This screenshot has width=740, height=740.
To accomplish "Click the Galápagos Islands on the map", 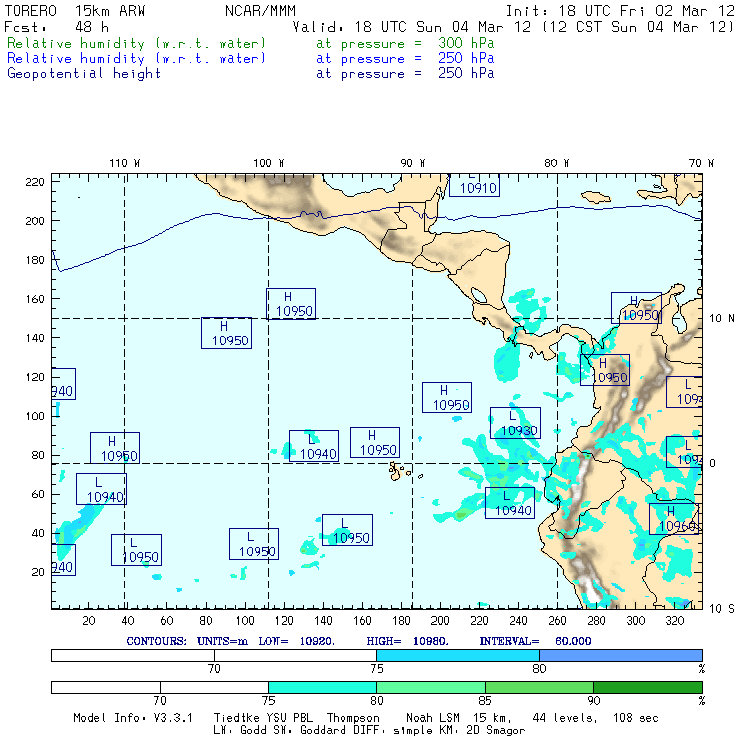I will (x=400, y=469).
